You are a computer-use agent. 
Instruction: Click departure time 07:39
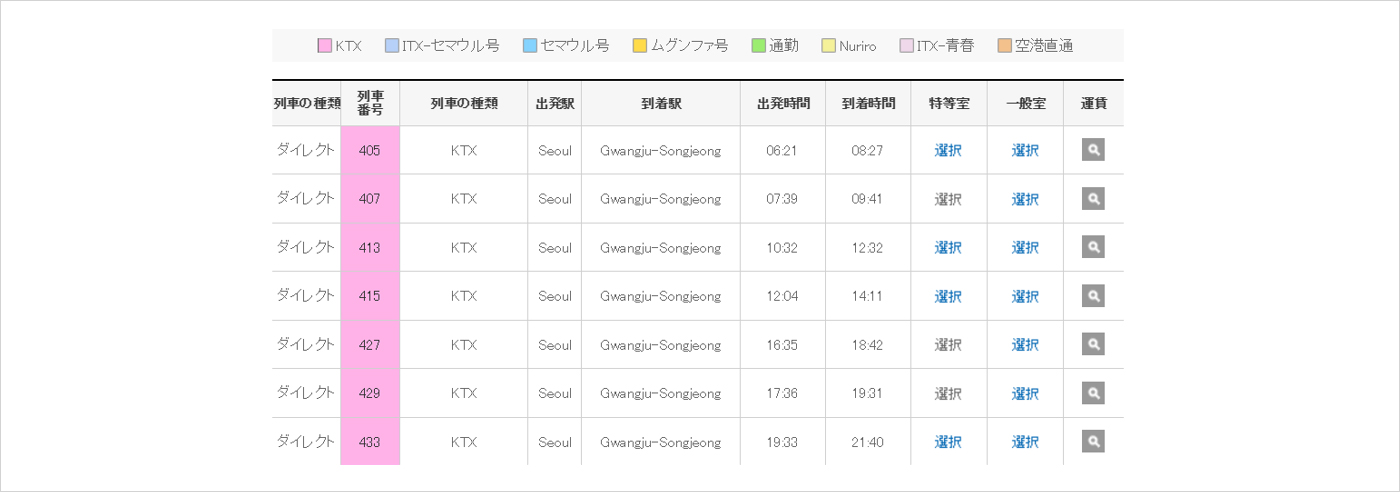[x=782, y=199]
